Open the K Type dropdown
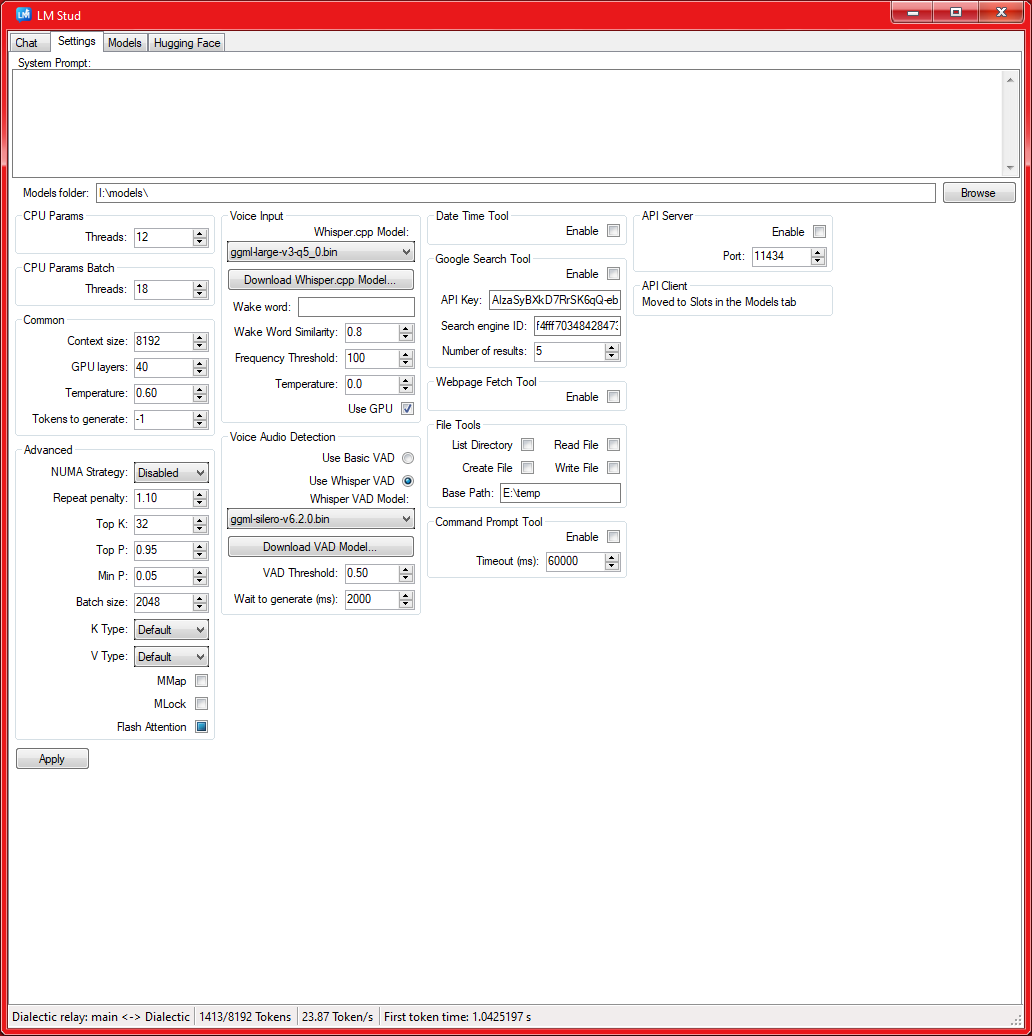The height and width of the screenshot is (1036, 1032). (171, 630)
